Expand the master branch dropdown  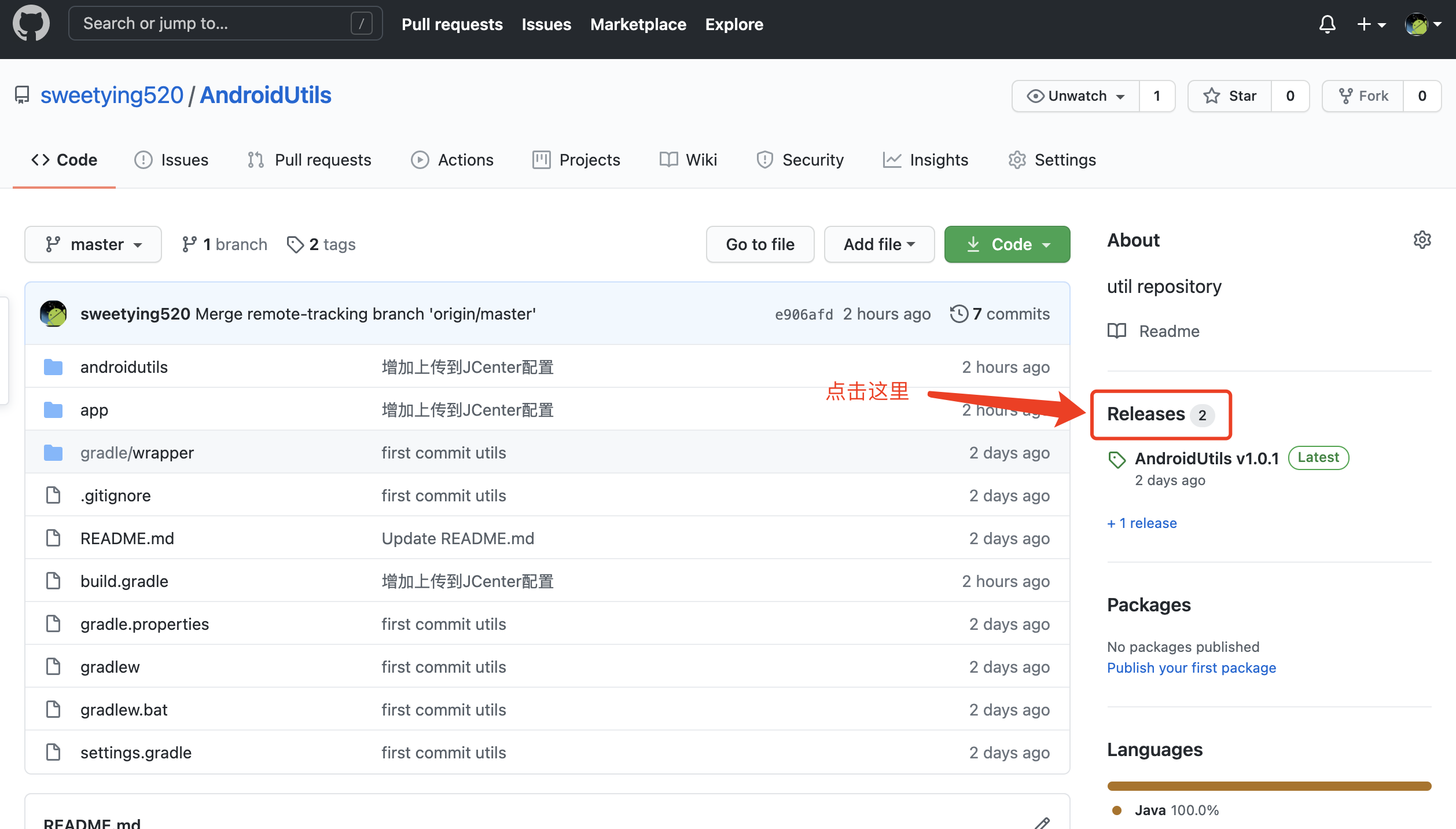[x=93, y=244]
